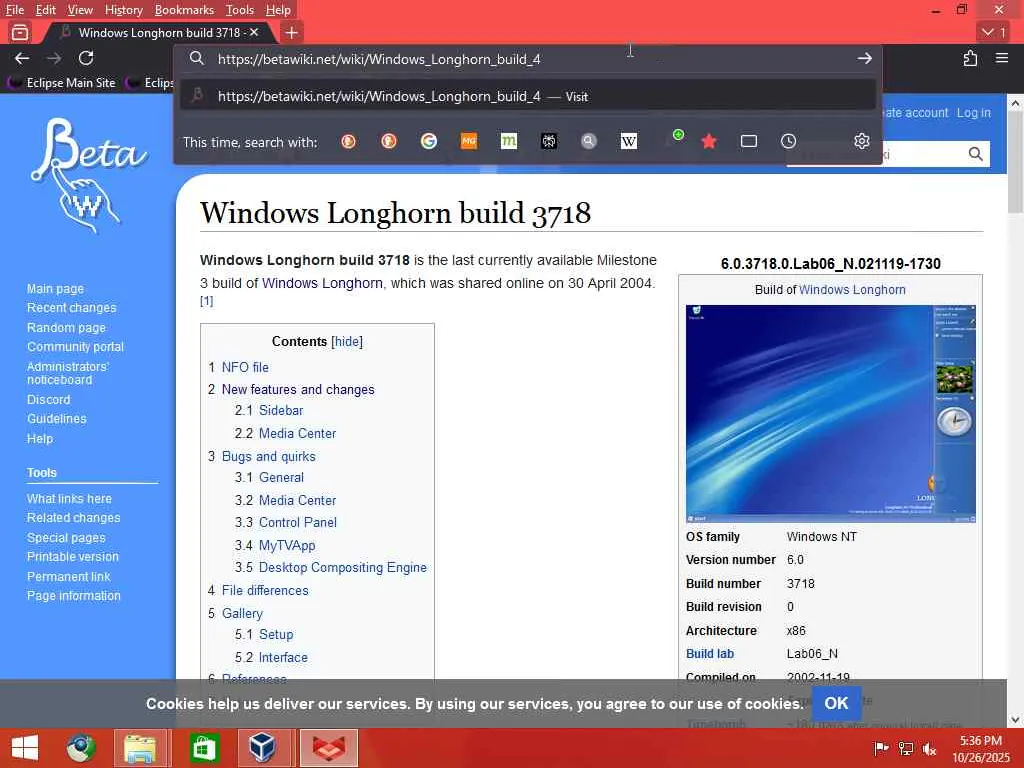This screenshot has height=768, width=1024.
Task: Click the Build lab infobox link
Action: (x=709, y=654)
